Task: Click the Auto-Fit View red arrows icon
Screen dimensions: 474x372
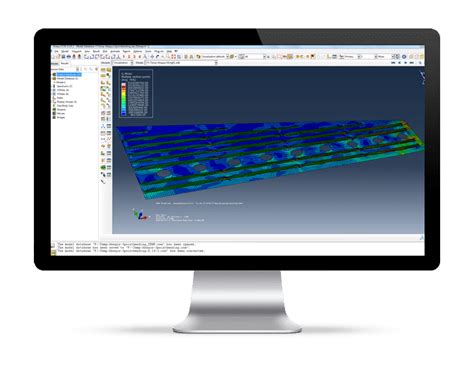Action: pos(173,57)
